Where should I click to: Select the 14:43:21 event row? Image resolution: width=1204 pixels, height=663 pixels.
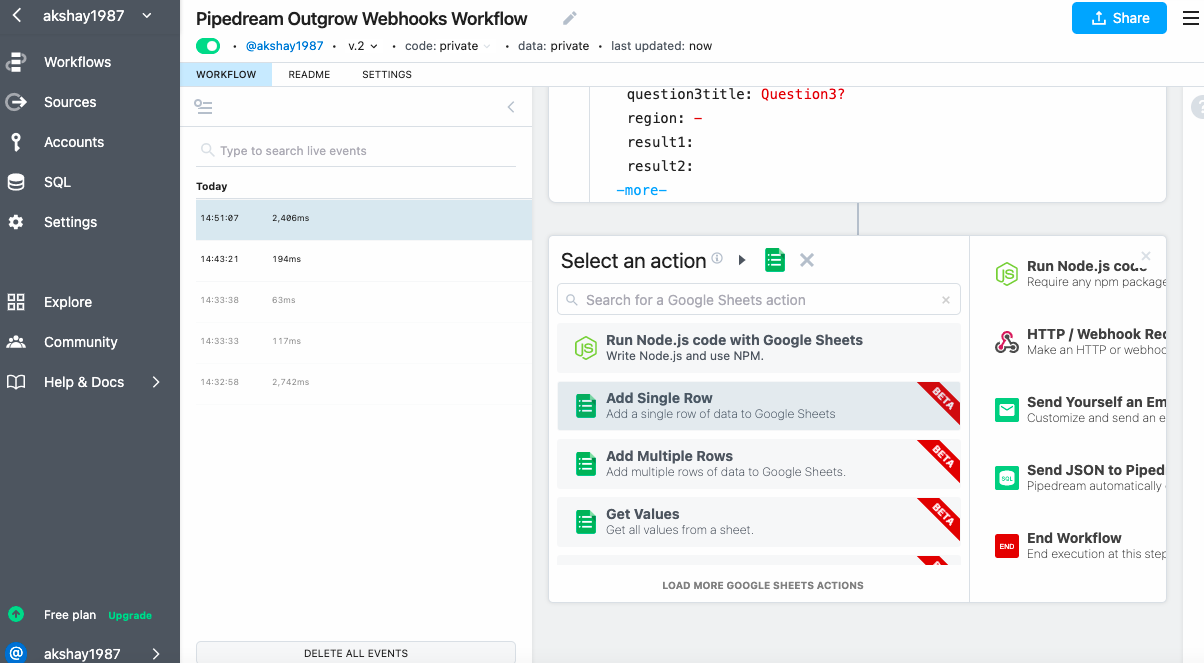point(364,259)
